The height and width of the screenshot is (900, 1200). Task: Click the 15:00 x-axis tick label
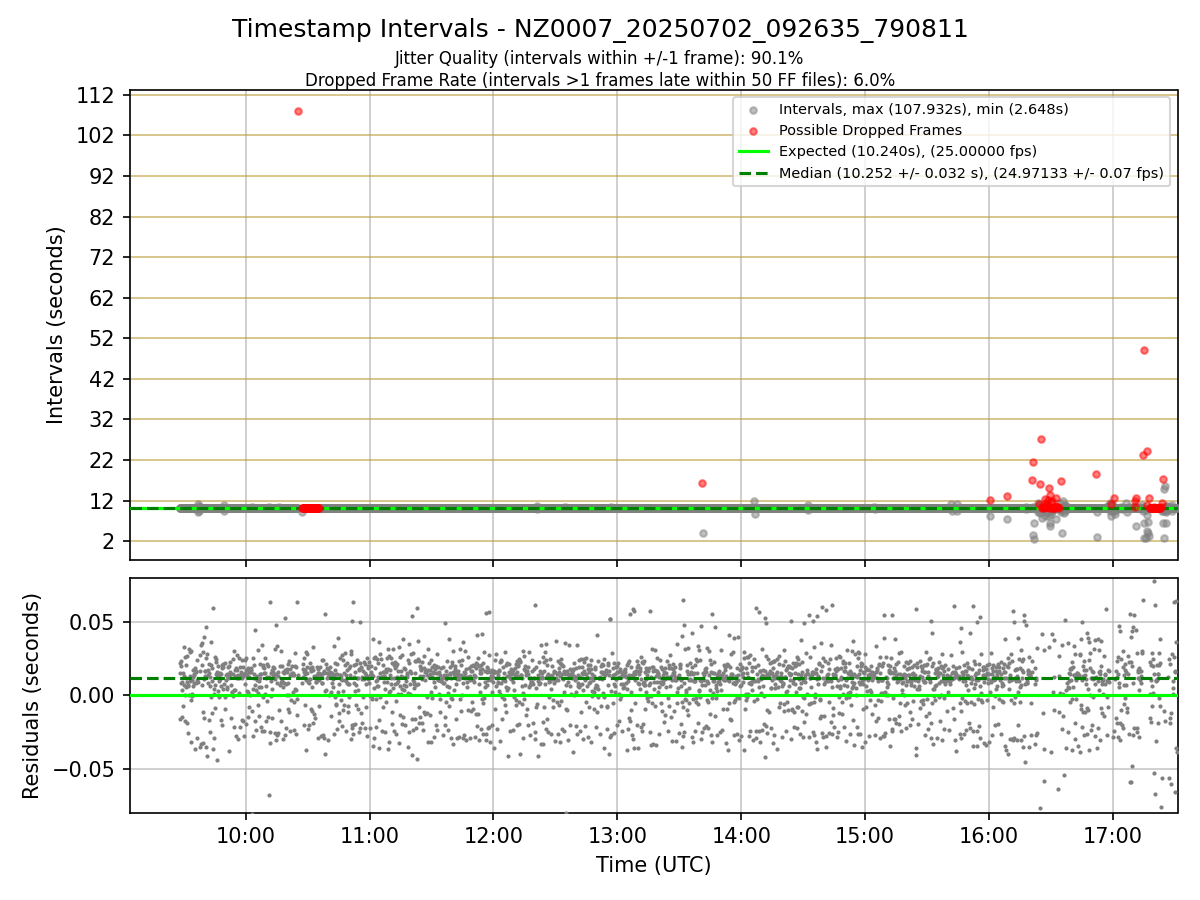point(865,835)
